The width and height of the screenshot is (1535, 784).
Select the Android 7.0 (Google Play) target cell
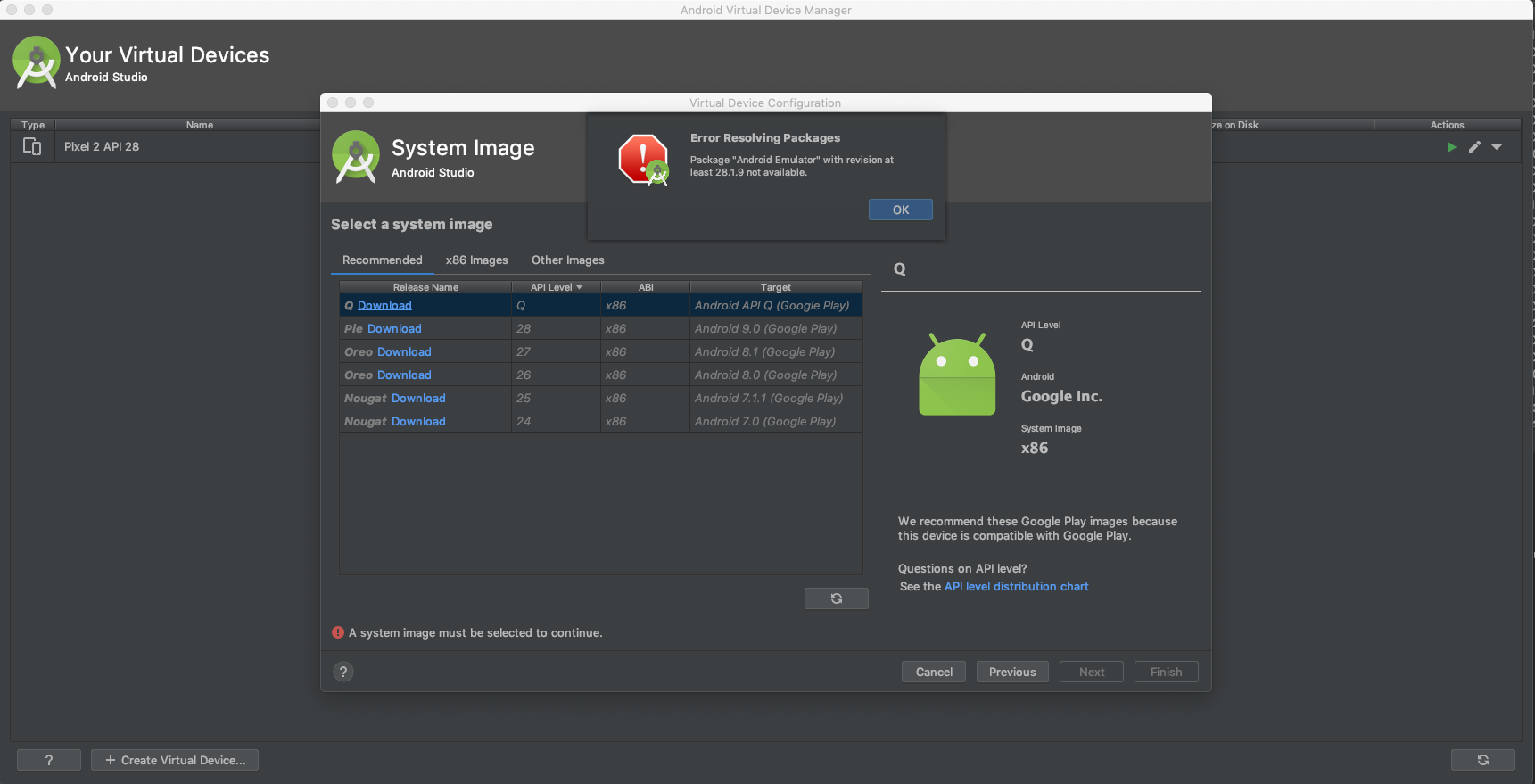coord(776,421)
